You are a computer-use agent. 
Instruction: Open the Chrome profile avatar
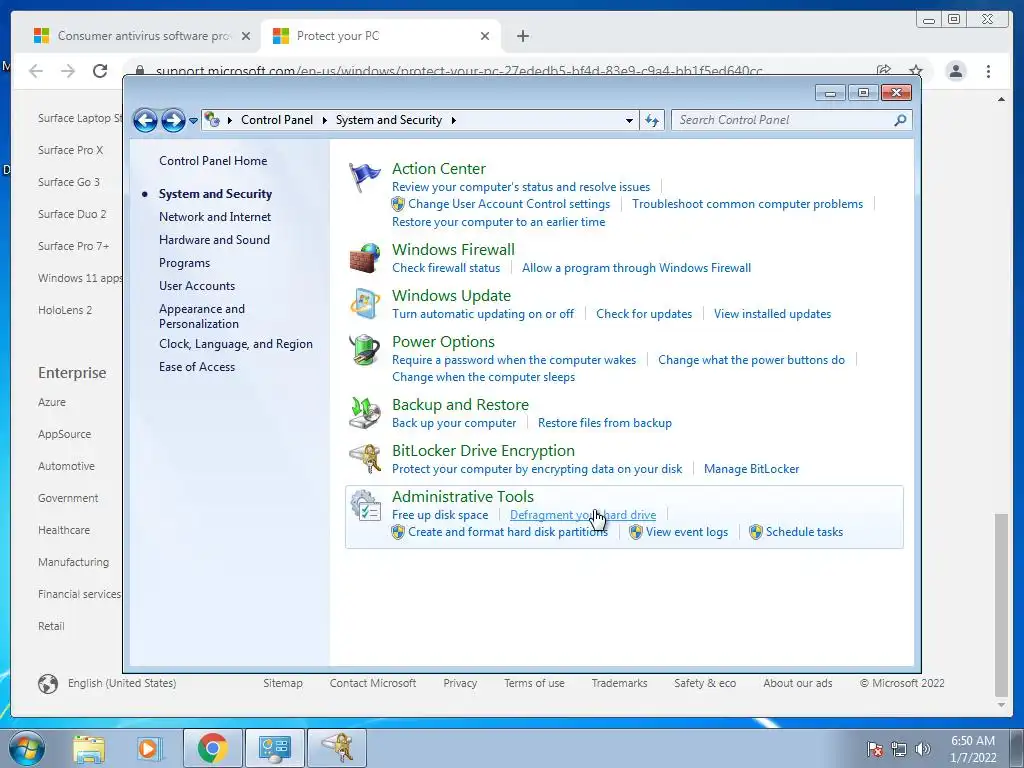[x=955, y=71]
